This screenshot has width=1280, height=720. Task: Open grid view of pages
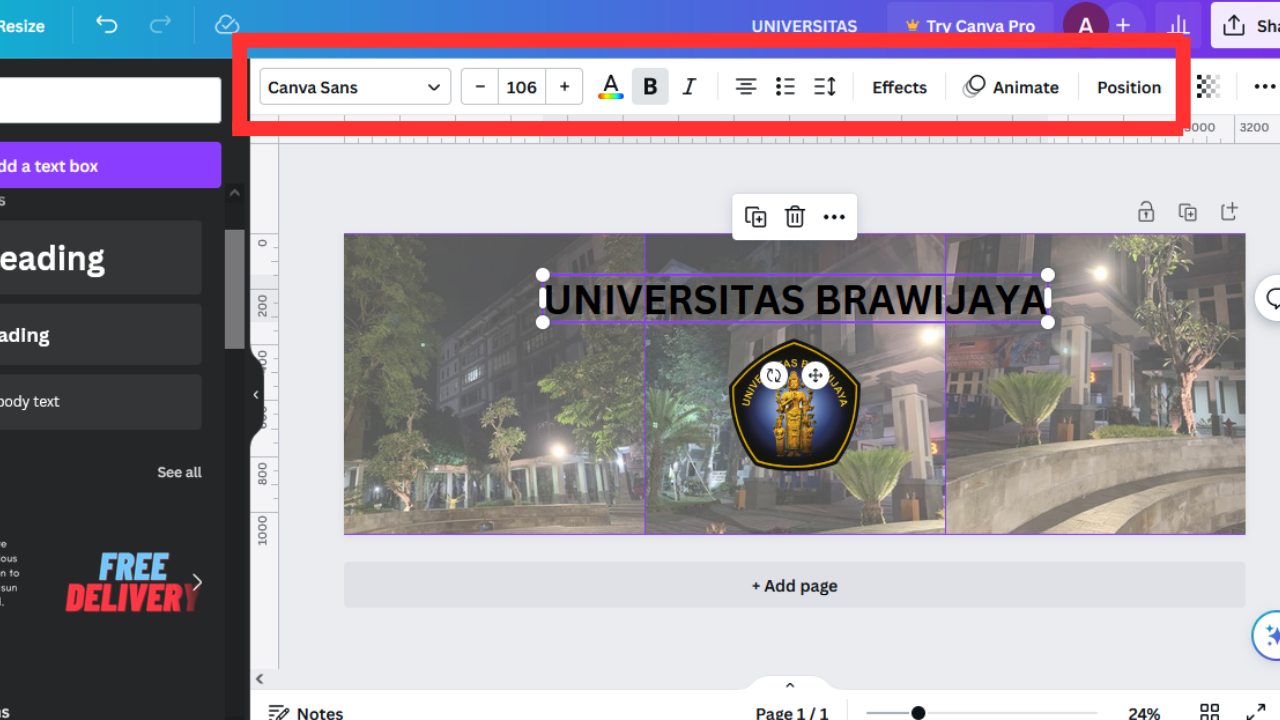pyautogui.click(x=1210, y=712)
